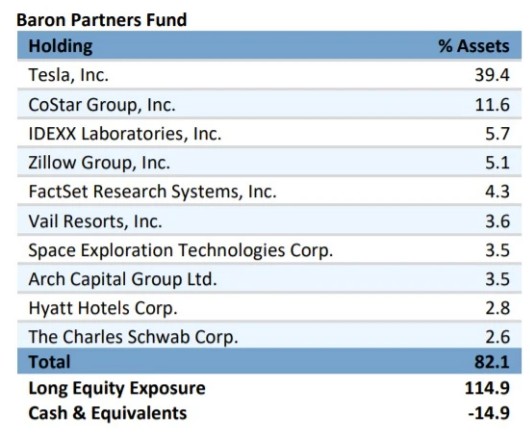This screenshot has width=530, height=437.
Task: Click the Tesla, Inc. row
Action: point(269,75)
